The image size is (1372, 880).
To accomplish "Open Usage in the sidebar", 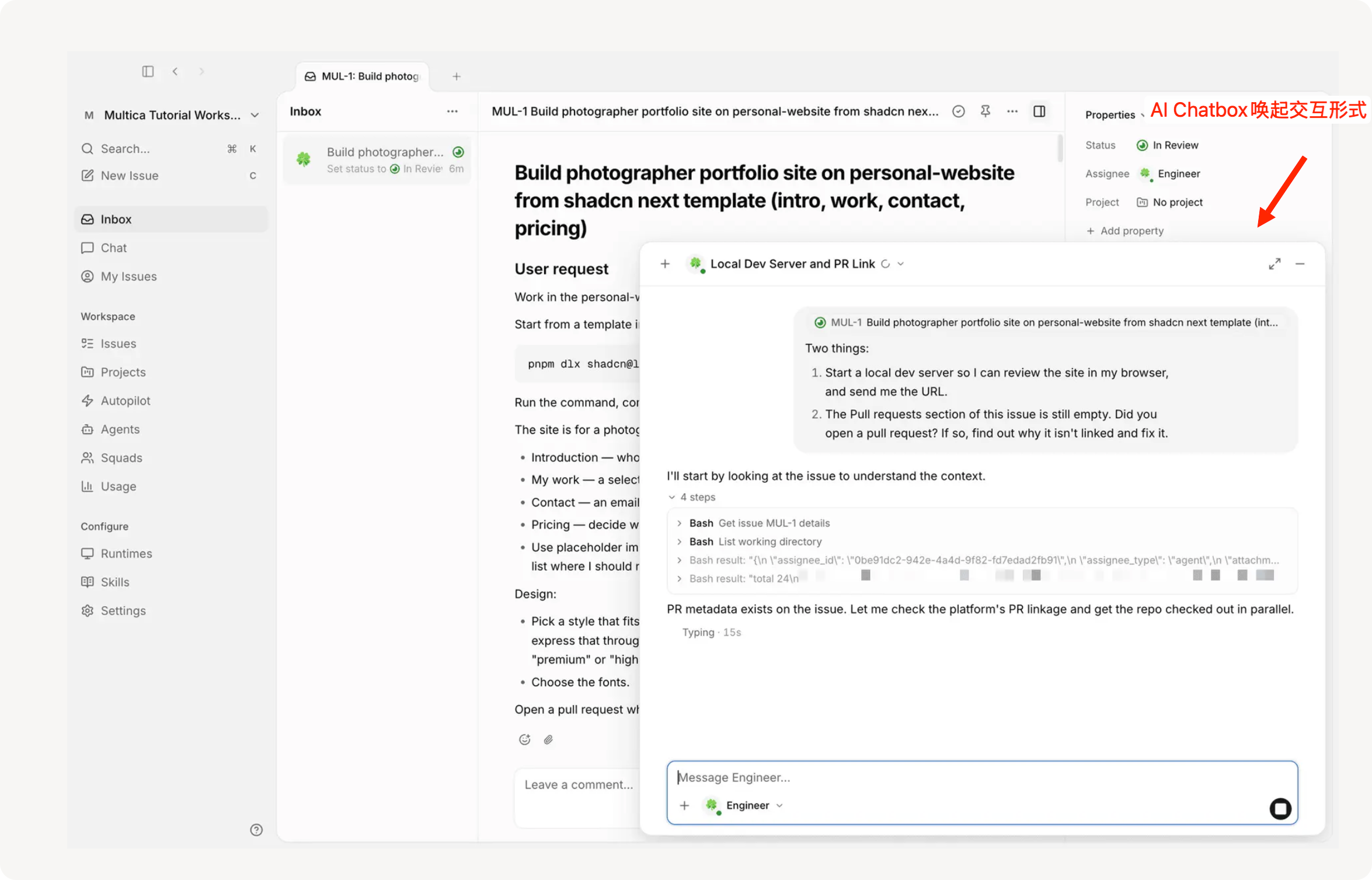I will point(170,487).
